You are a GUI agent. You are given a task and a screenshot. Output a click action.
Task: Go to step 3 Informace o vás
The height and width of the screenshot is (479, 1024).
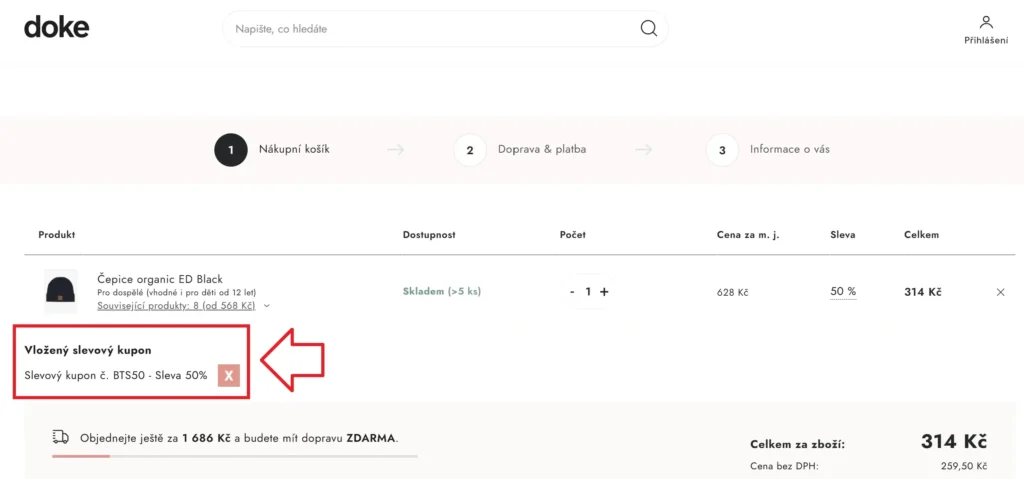point(789,149)
